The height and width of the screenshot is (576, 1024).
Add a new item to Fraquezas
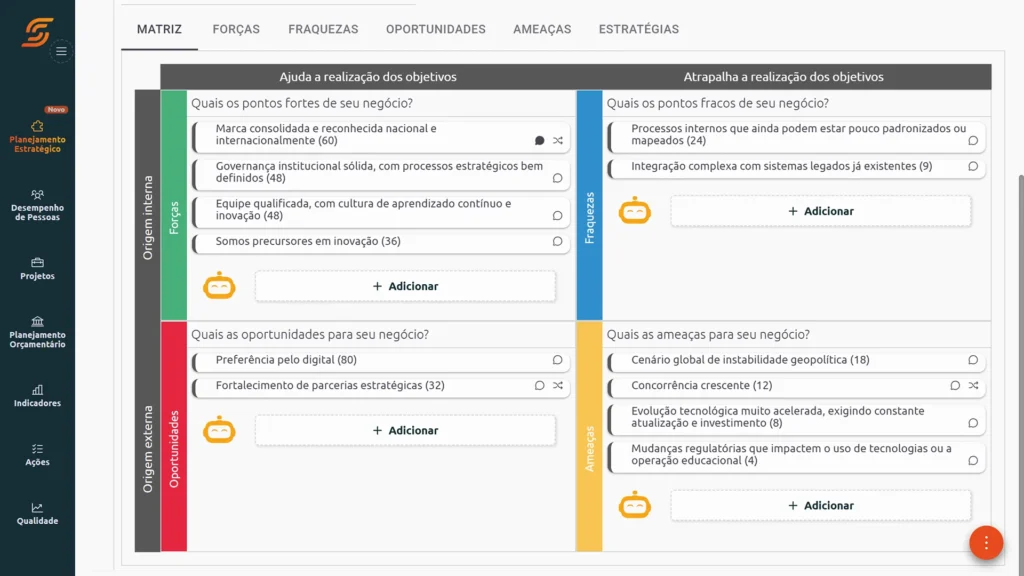[821, 211]
